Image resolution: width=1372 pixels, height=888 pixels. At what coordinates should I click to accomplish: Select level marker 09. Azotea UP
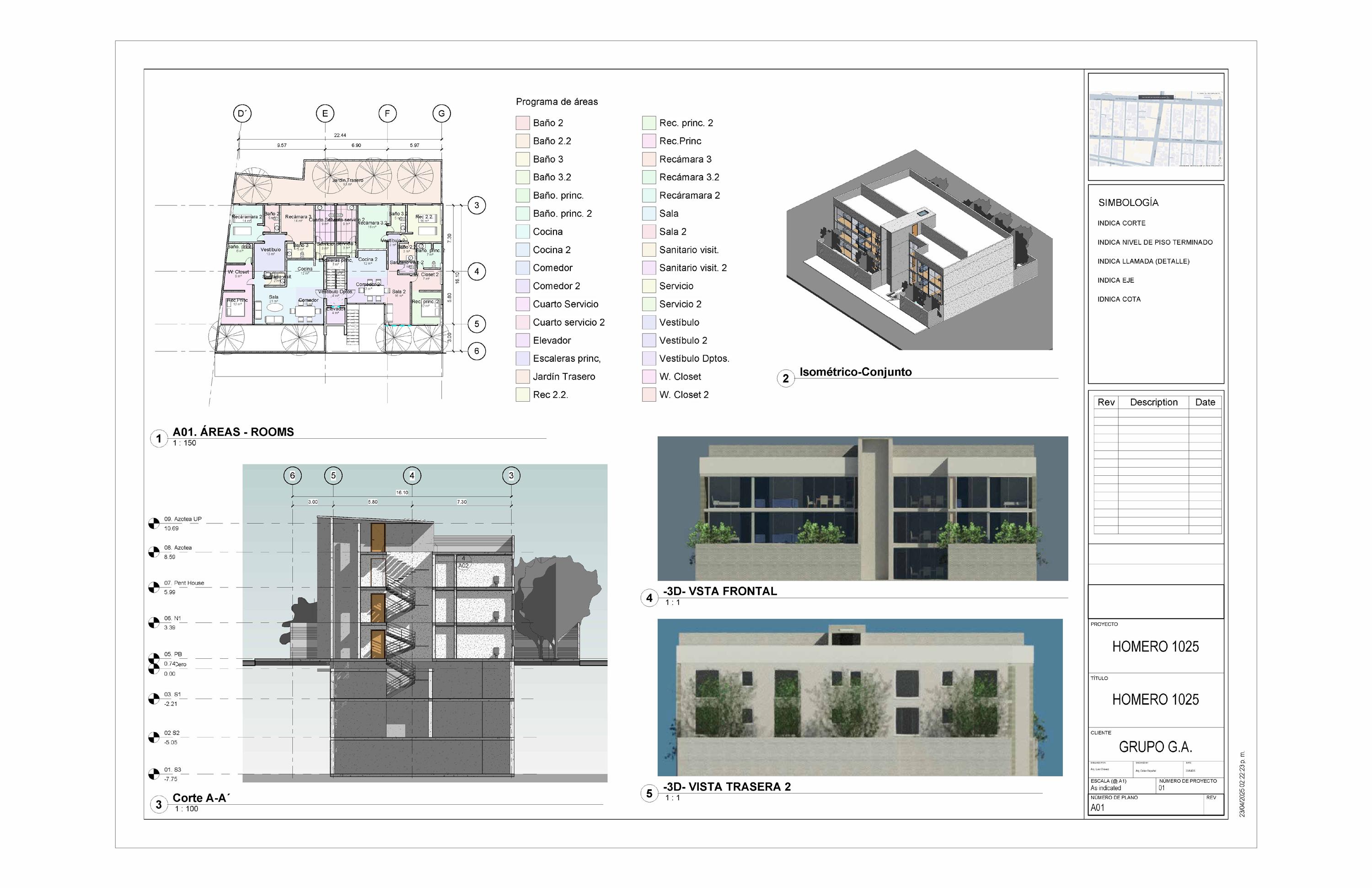coord(154,523)
